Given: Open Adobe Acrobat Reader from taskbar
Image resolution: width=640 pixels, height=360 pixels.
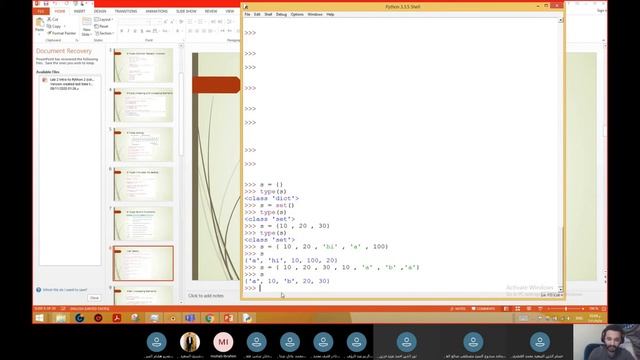Looking at the screenshot, I should tap(117, 318).
